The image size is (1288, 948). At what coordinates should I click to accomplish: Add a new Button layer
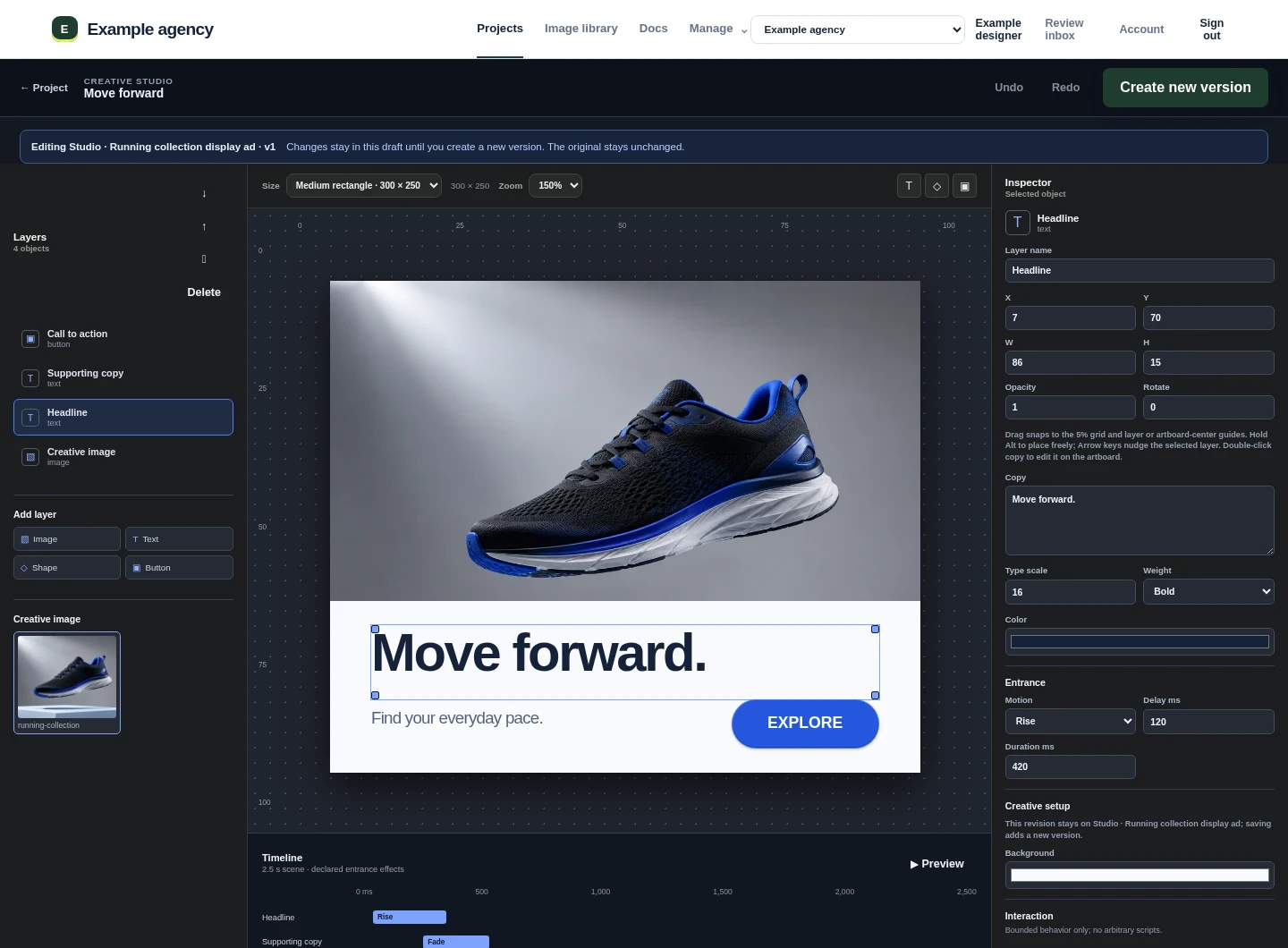coord(179,568)
